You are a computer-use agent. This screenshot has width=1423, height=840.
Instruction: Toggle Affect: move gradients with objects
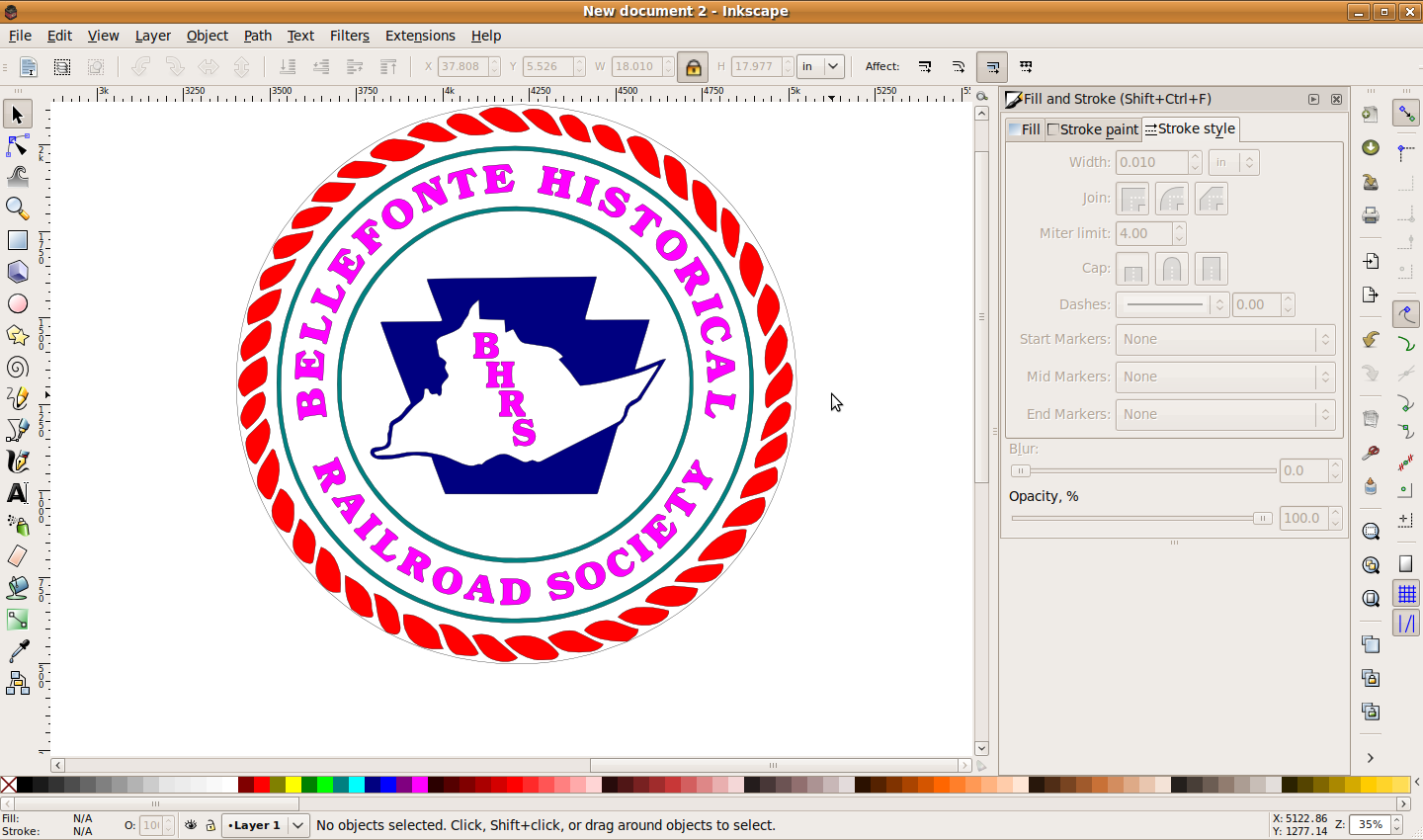coord(992,67)
